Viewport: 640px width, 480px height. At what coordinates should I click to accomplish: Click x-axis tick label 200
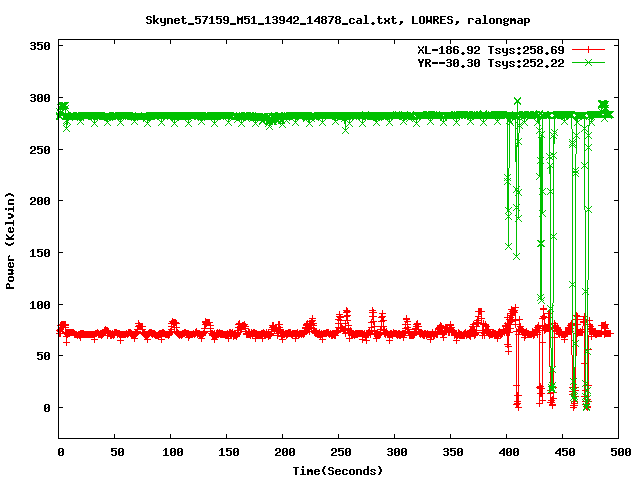coord(284,452)
